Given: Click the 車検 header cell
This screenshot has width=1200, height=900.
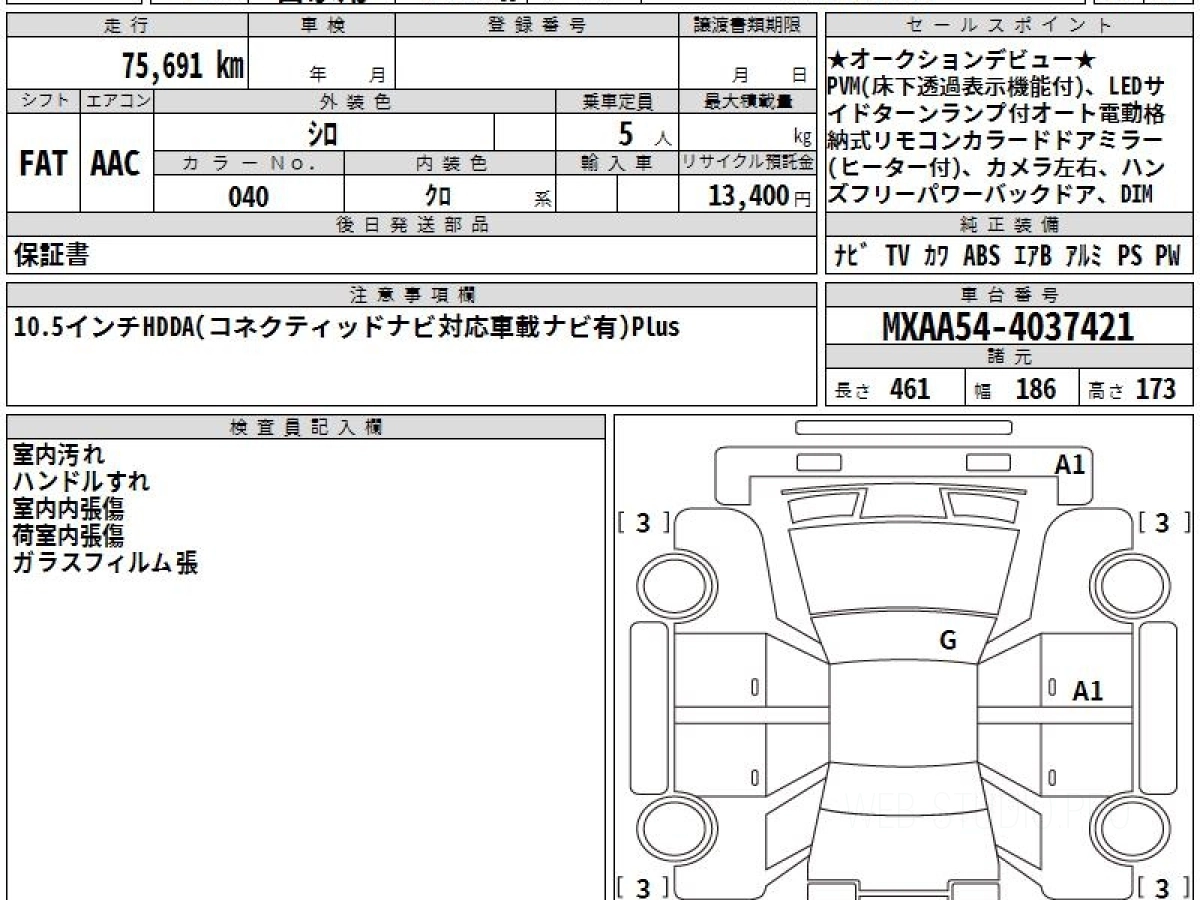Looking at the screenshot, I should 322,26.
